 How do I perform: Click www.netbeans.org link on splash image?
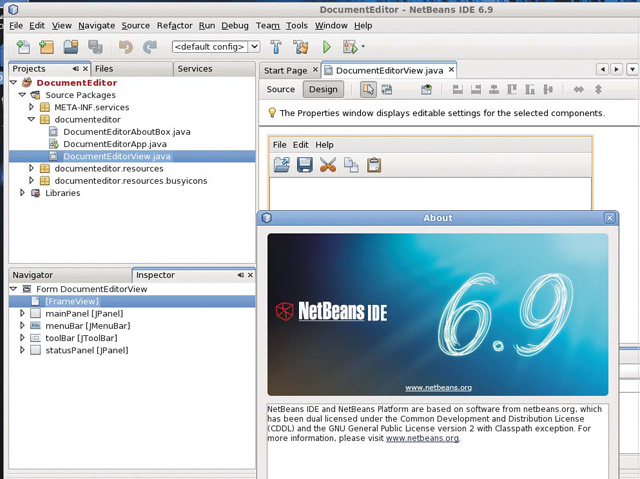click(x=438, y=388)
